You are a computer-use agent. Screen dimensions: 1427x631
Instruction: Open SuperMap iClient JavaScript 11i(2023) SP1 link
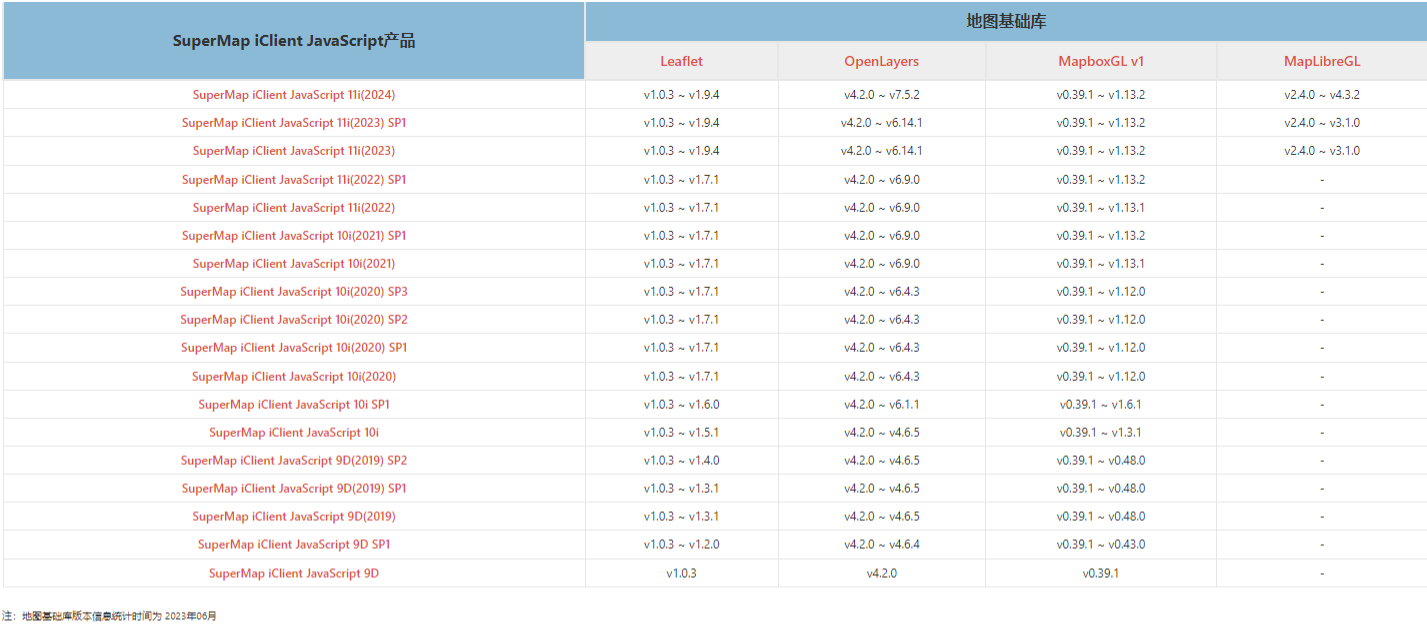(x=294, y=123)
